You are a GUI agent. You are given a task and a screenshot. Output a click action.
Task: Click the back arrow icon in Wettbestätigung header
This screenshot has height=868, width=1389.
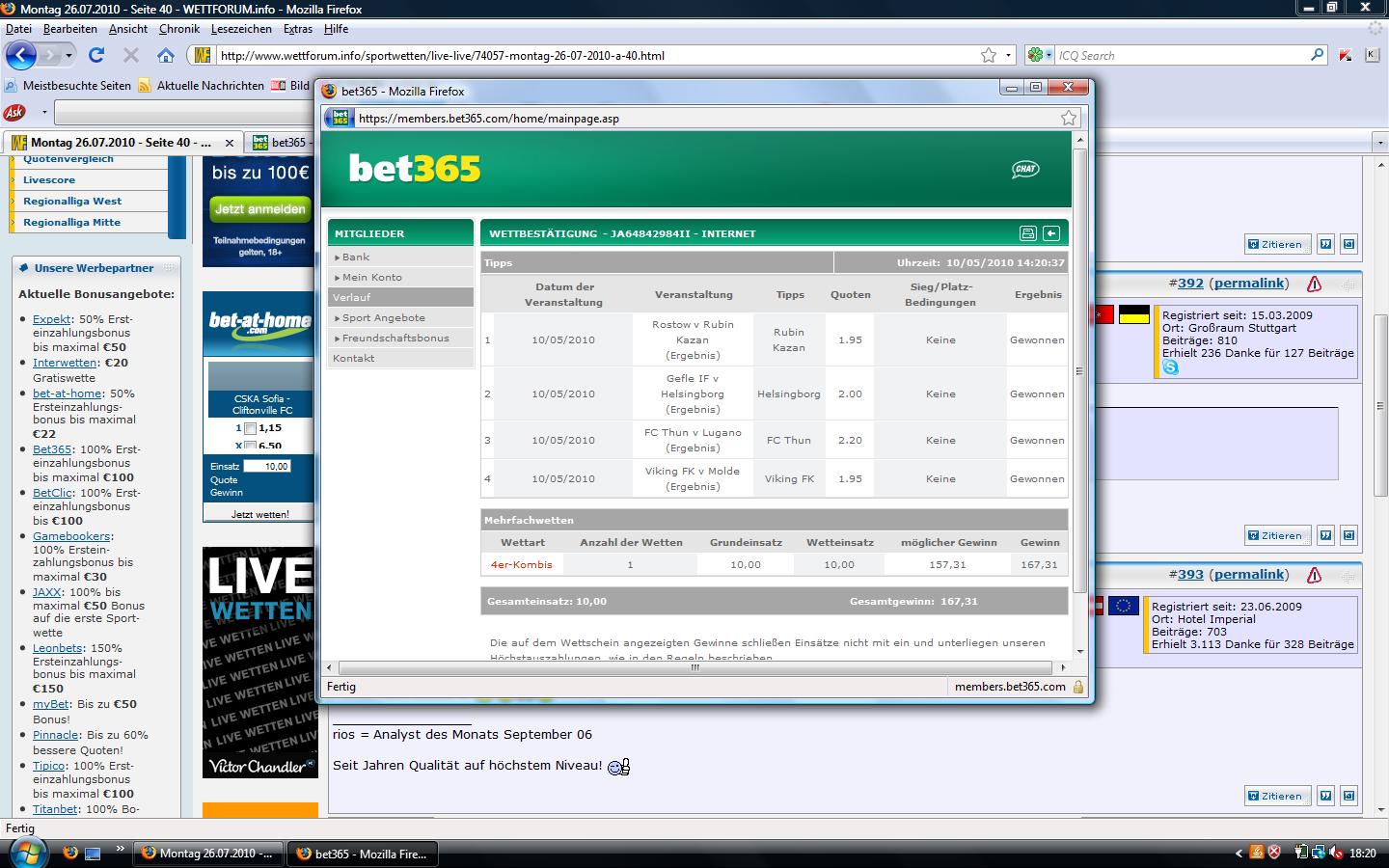(x=1051, y=233)
